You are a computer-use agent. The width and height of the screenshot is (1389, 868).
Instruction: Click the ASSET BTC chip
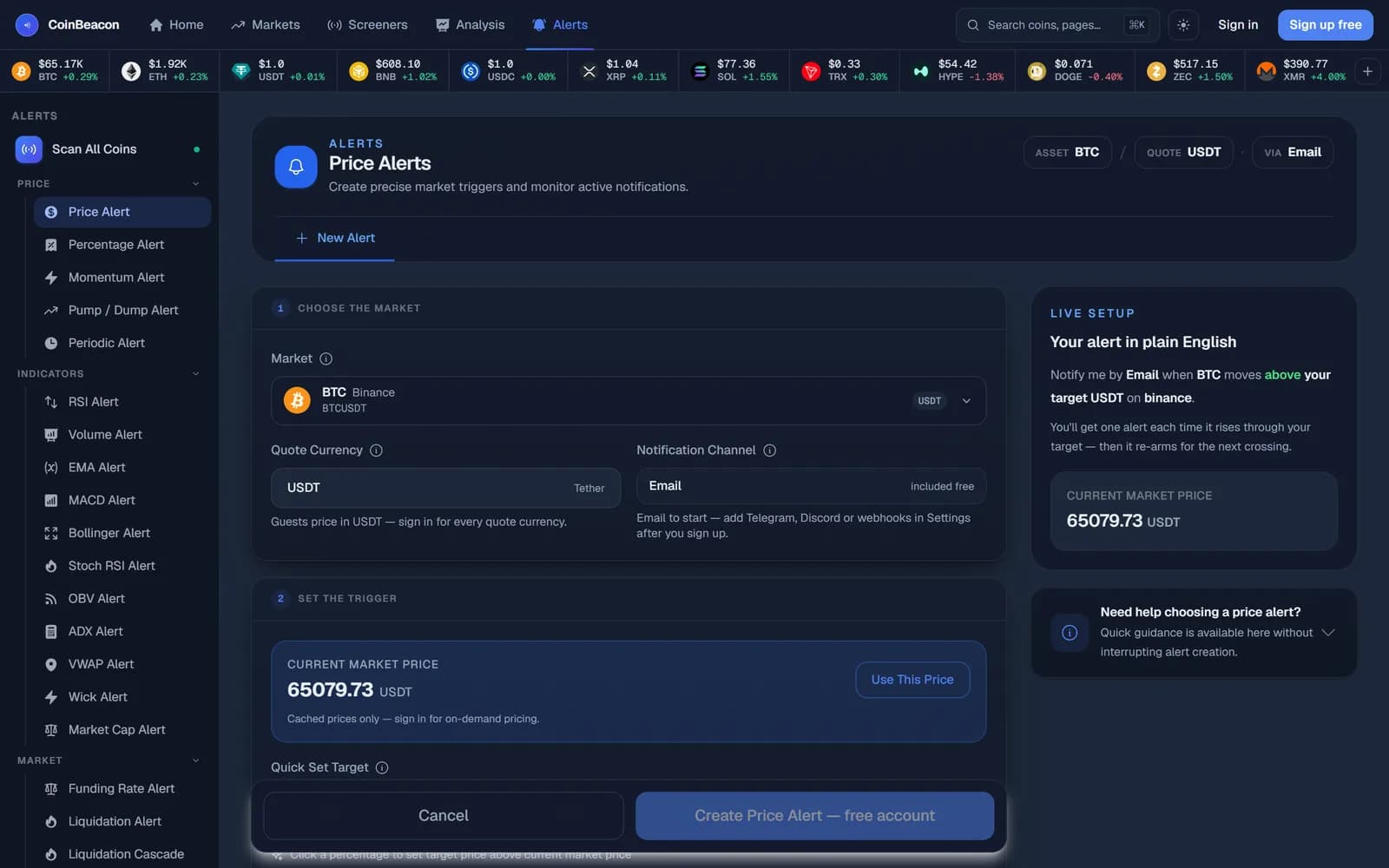coord(1067,153)
